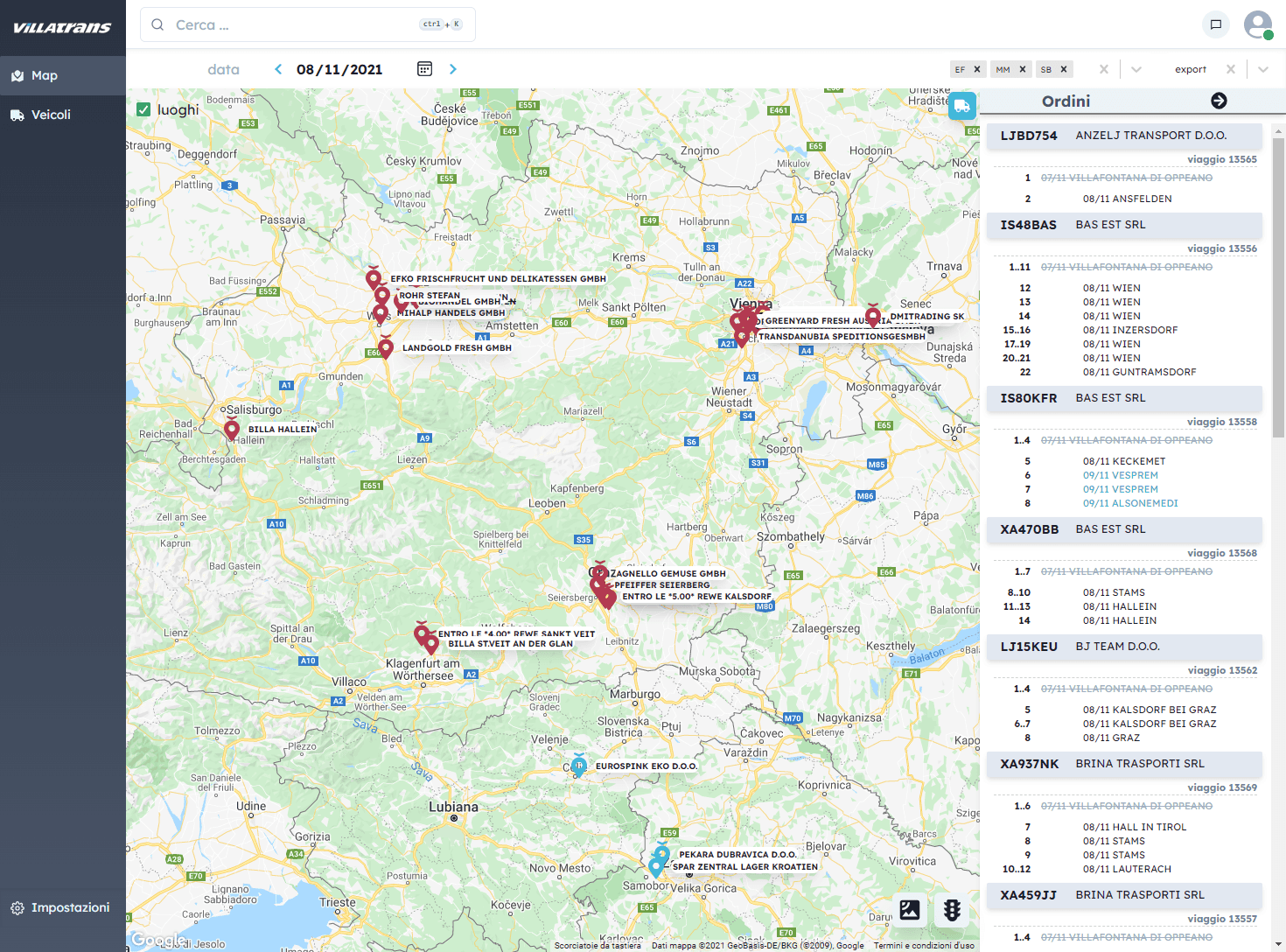The image size is (1286, 952).
Task: Click the LANDGOLD FRESH GMBH map pin
Action: click(x=386, y=348)
